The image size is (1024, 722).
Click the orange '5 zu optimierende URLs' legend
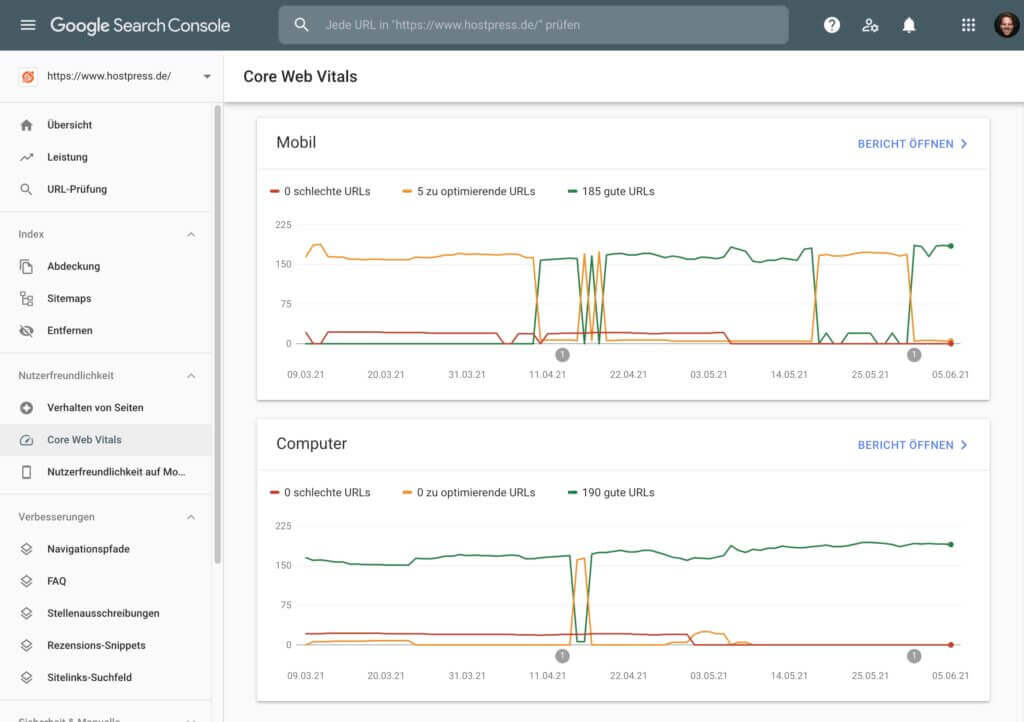tap(468, 191)
